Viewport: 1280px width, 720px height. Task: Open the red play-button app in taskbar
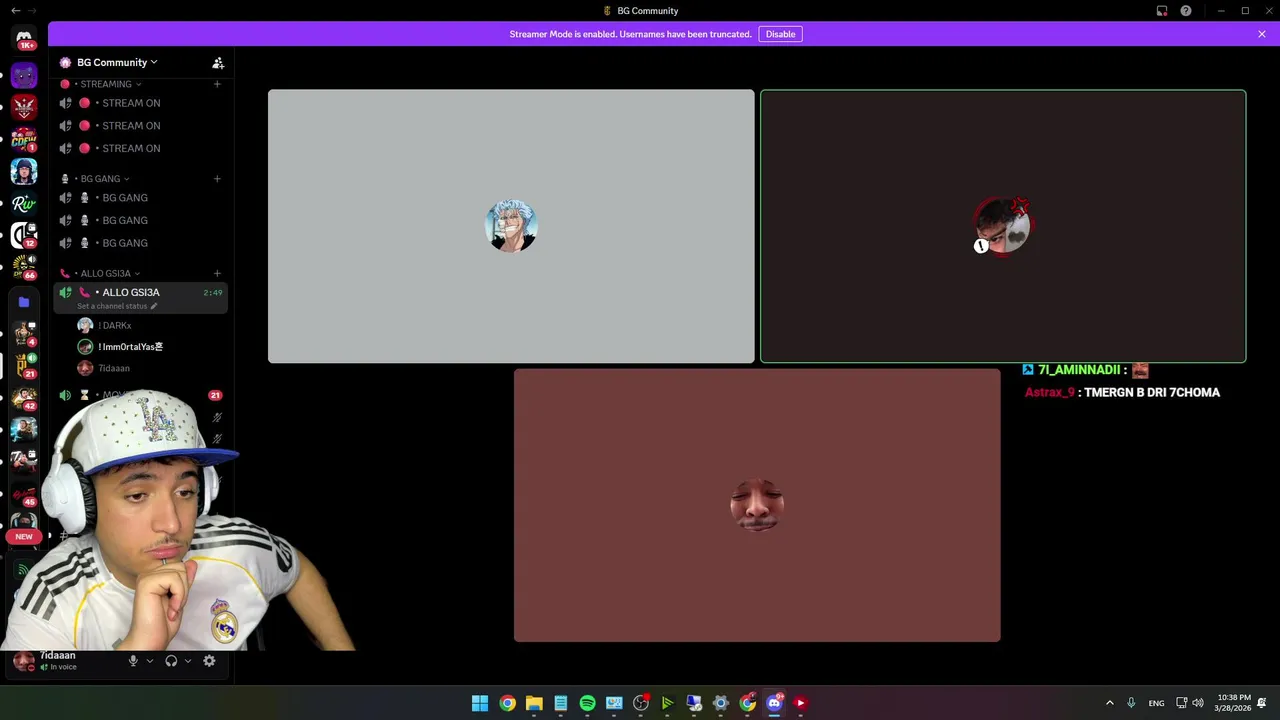click(x=800, y=703)
